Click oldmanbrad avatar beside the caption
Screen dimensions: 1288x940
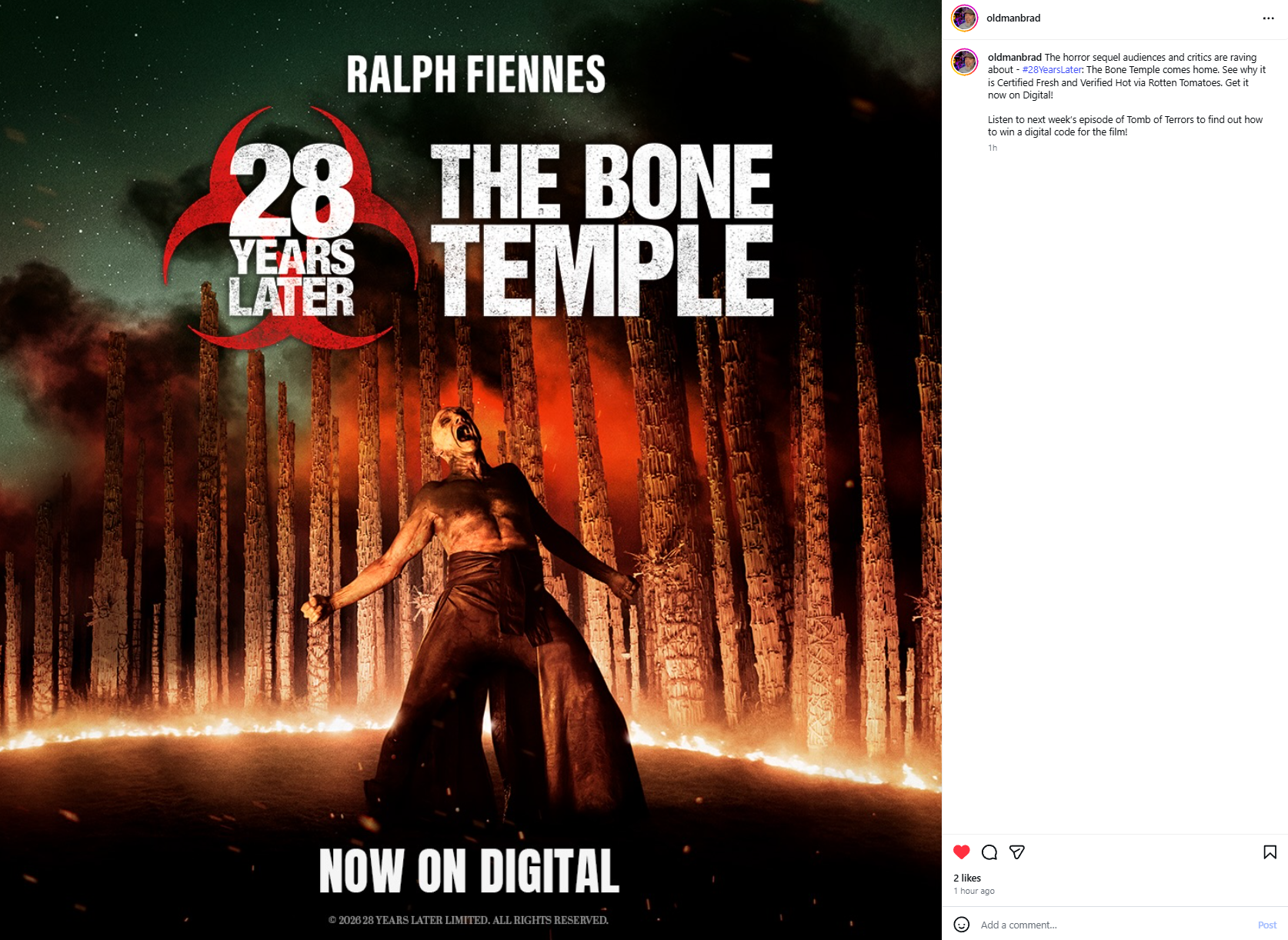tap(964, 62)
